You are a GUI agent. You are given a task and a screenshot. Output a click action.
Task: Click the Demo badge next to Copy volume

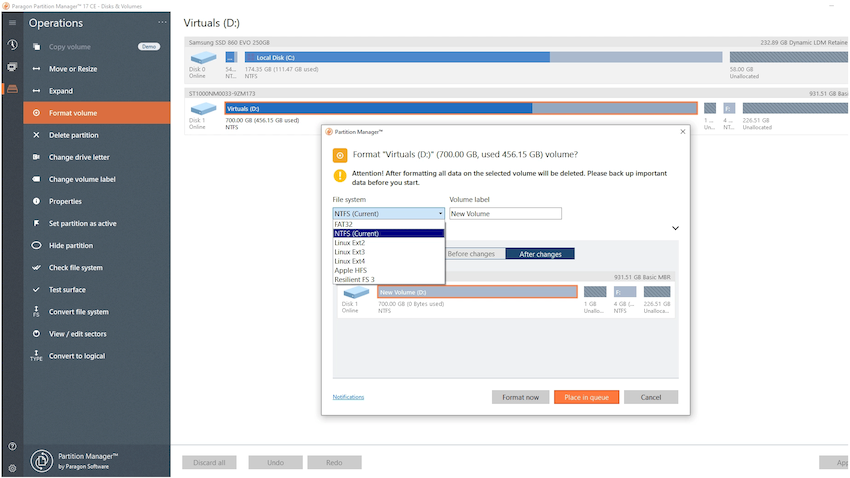coord(149,47)
